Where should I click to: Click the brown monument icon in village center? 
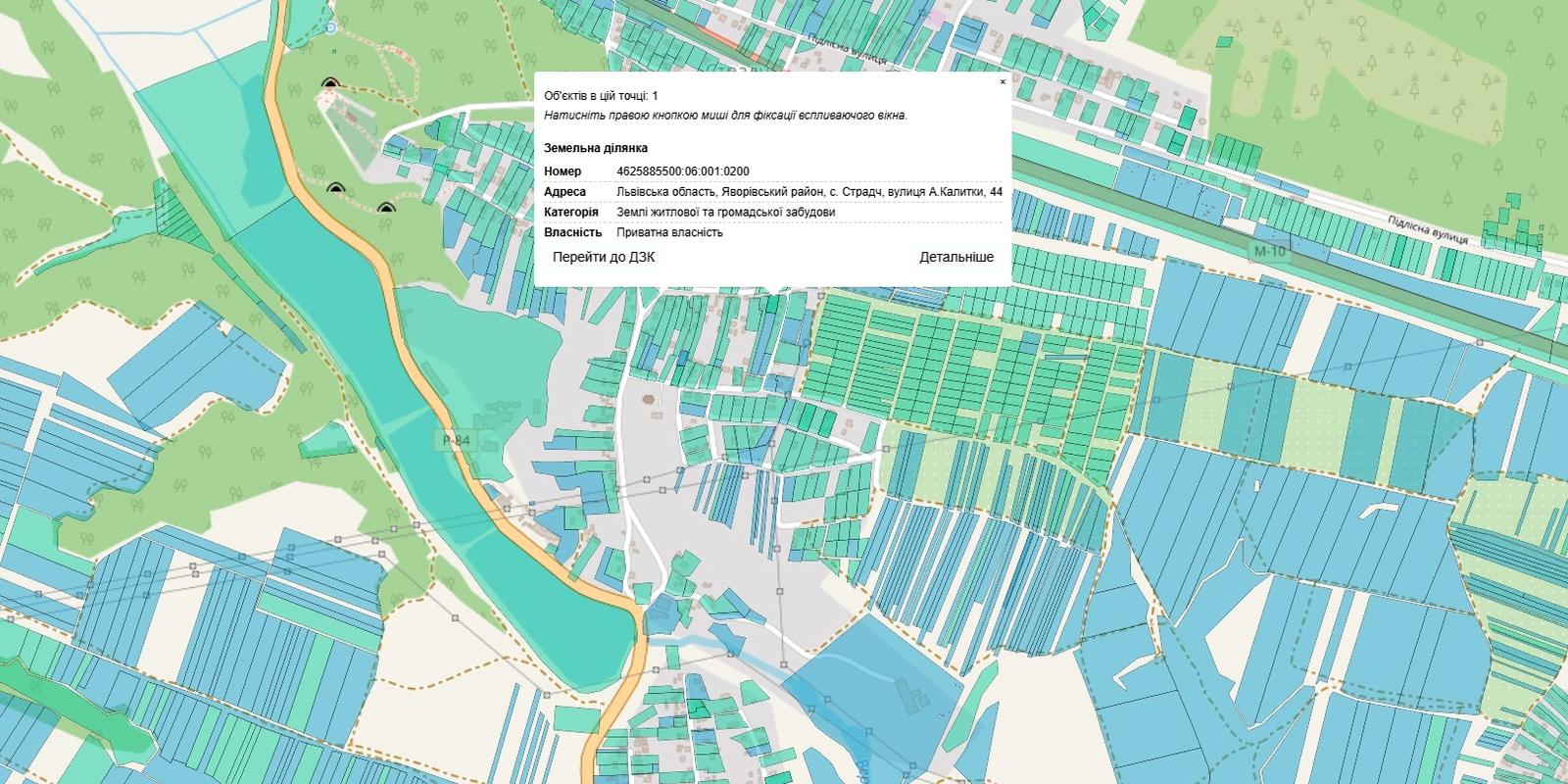click(x=649, y=400)
